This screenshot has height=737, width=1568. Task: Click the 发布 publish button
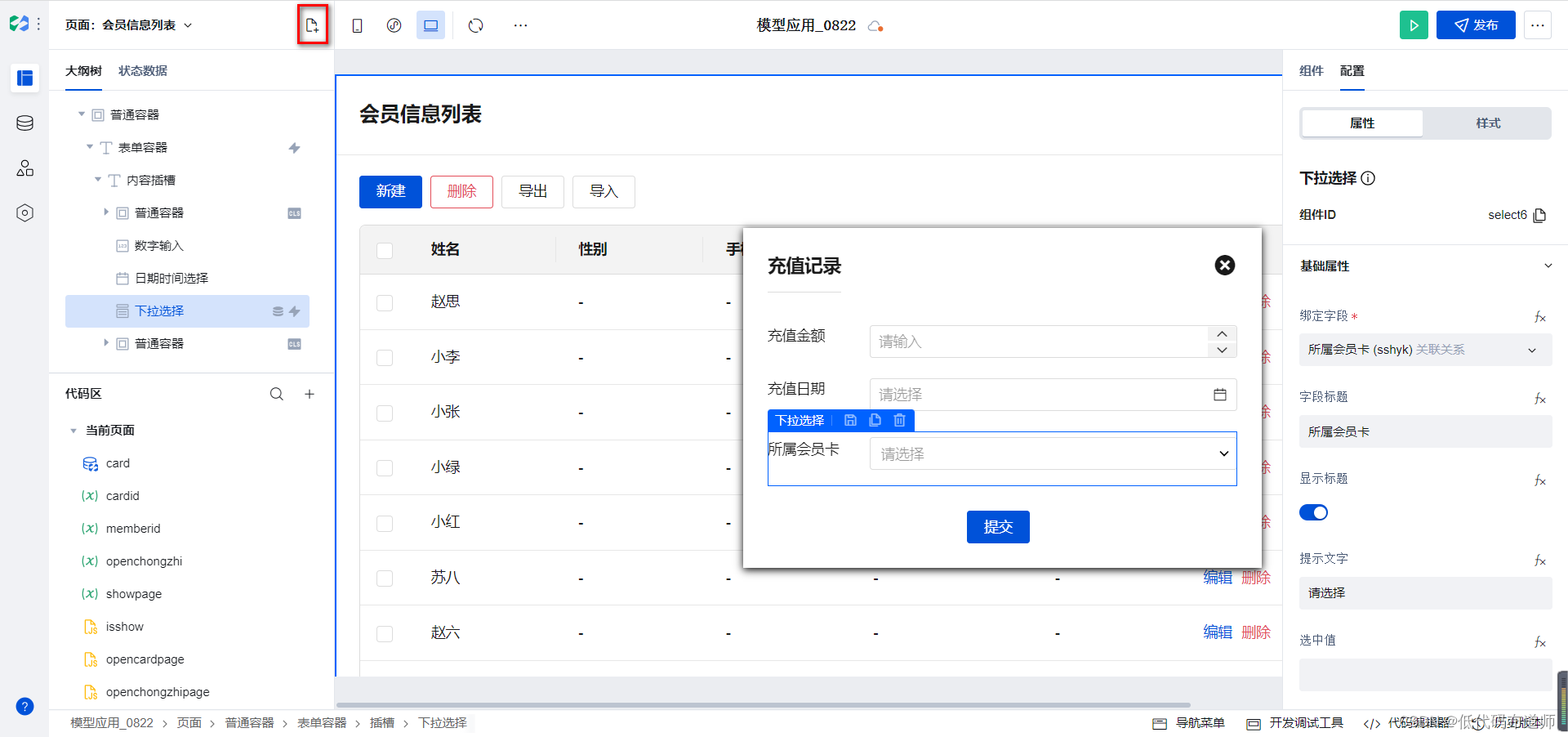1476,25
